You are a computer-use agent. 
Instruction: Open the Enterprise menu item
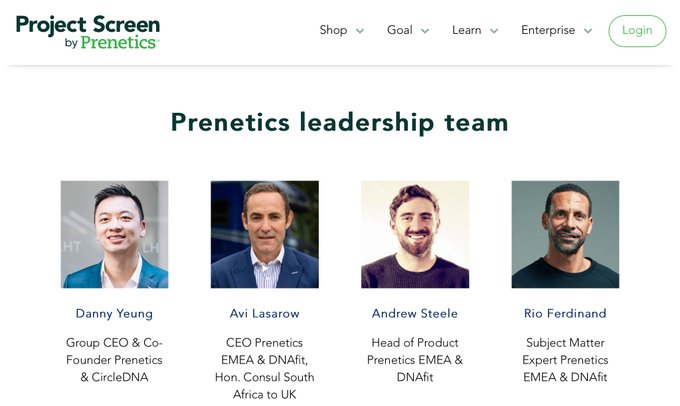(x=548, y=30)
